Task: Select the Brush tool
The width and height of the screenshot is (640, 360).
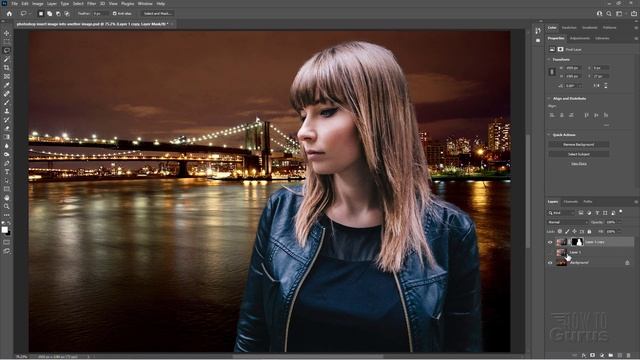Action: pos(7,102)
